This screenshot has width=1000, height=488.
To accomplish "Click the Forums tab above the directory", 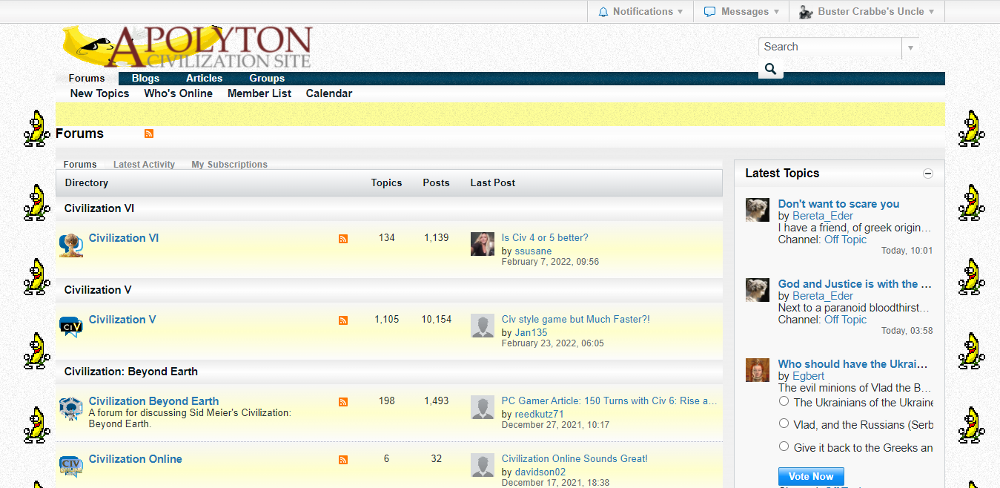I will click(80, 165).
